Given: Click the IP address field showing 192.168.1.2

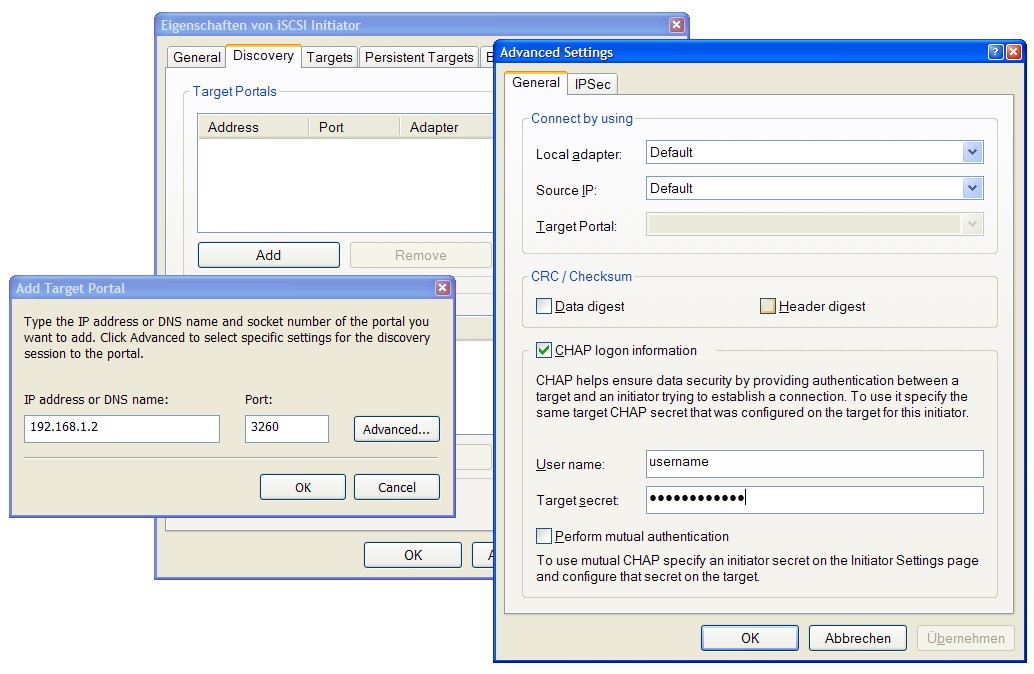Looking at the screenshot, I should 121,428.
